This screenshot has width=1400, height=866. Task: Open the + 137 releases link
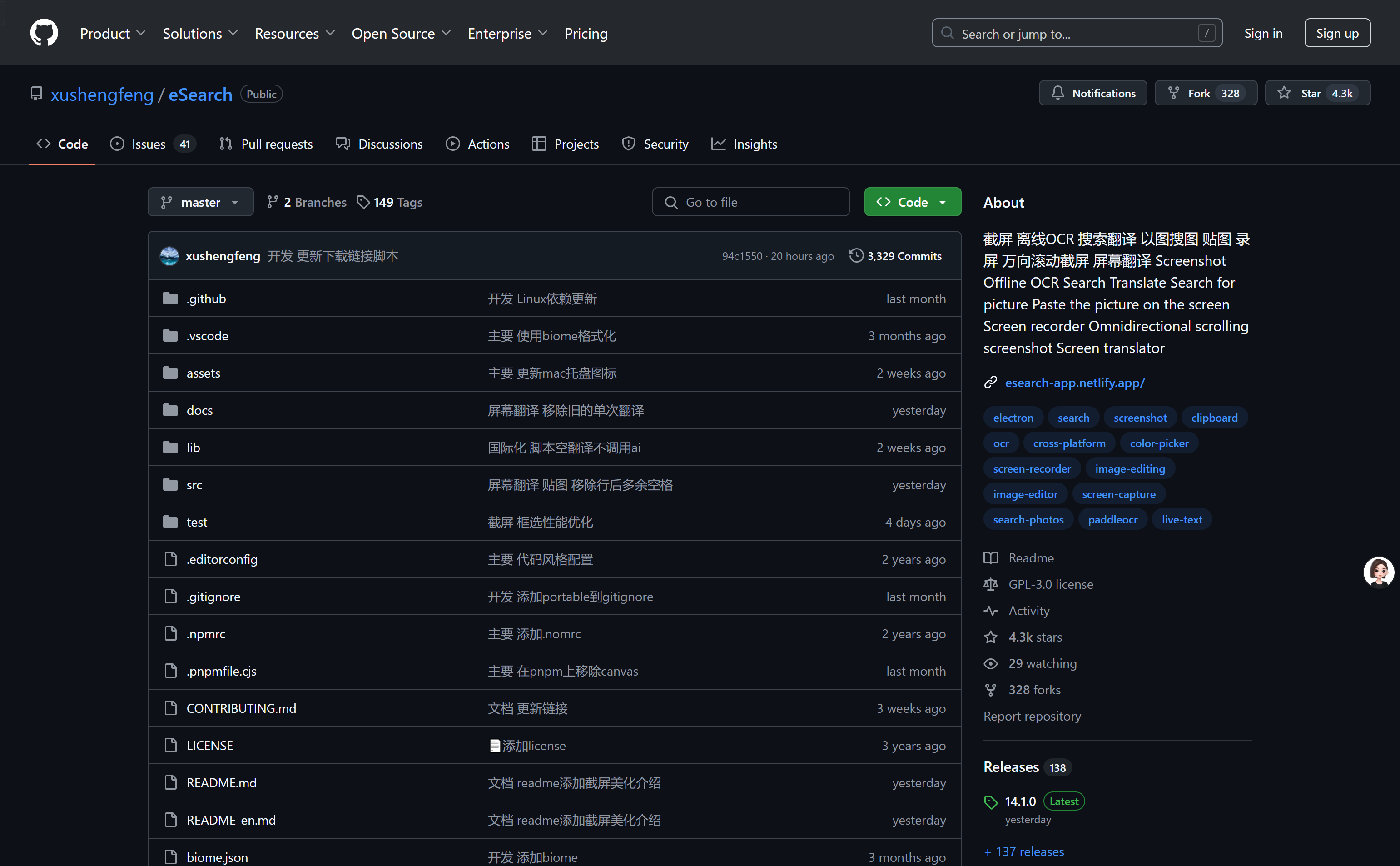click(x=1024, y=851)
